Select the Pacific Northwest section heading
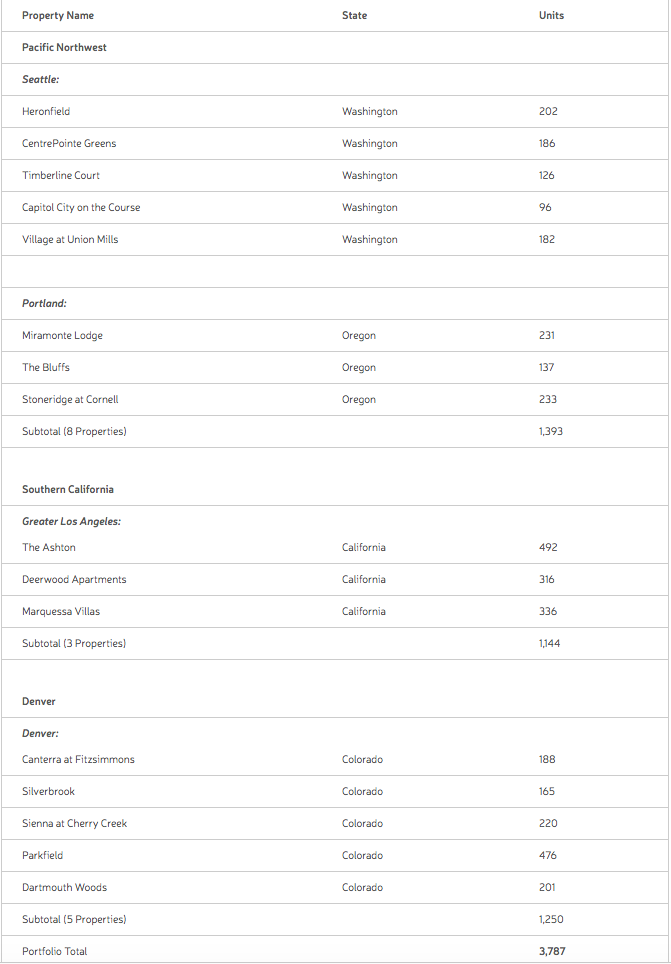 tap(64, 48)
